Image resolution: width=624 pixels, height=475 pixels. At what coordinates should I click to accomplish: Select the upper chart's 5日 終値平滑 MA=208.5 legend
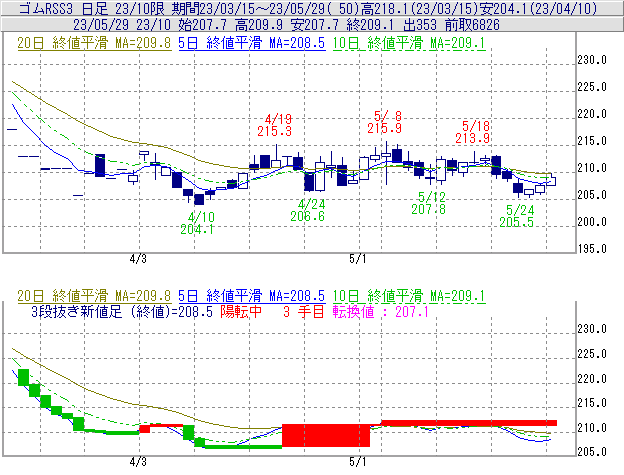[x=252, y=43]
